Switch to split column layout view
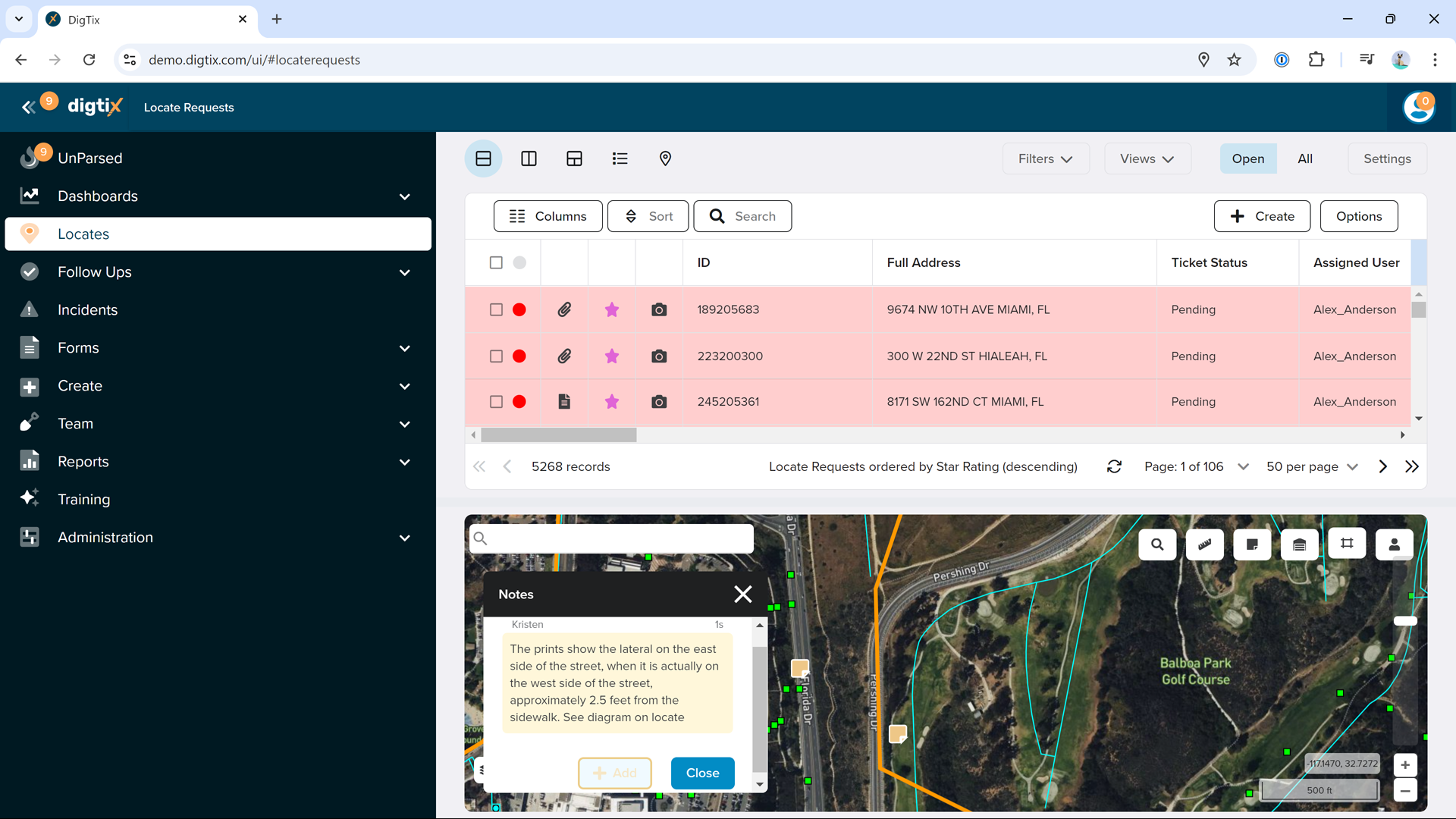Image resolution: width=1456 pixels, height=819 pixels. 529,158
